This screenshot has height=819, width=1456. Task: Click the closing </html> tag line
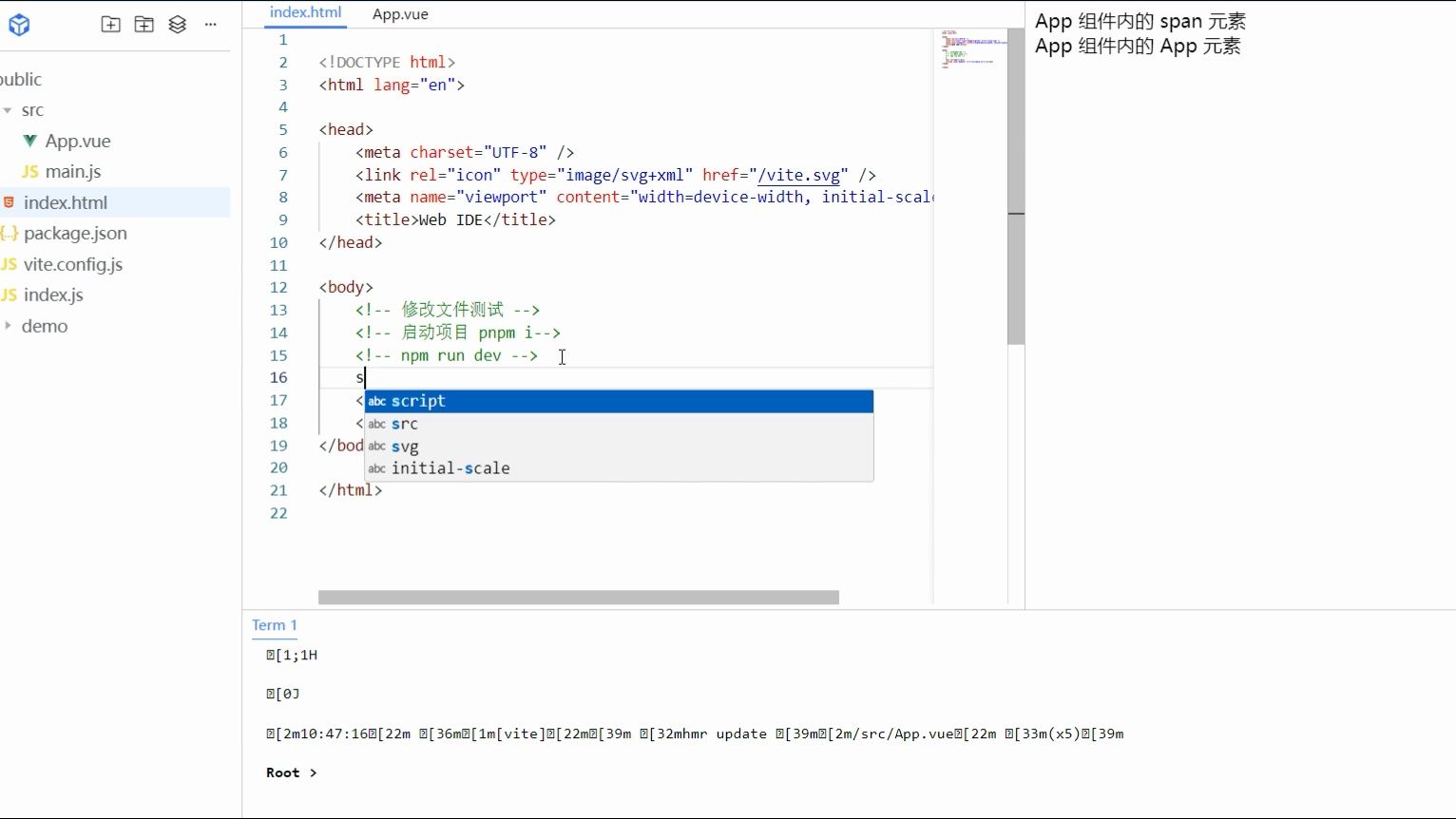[351, 490]
